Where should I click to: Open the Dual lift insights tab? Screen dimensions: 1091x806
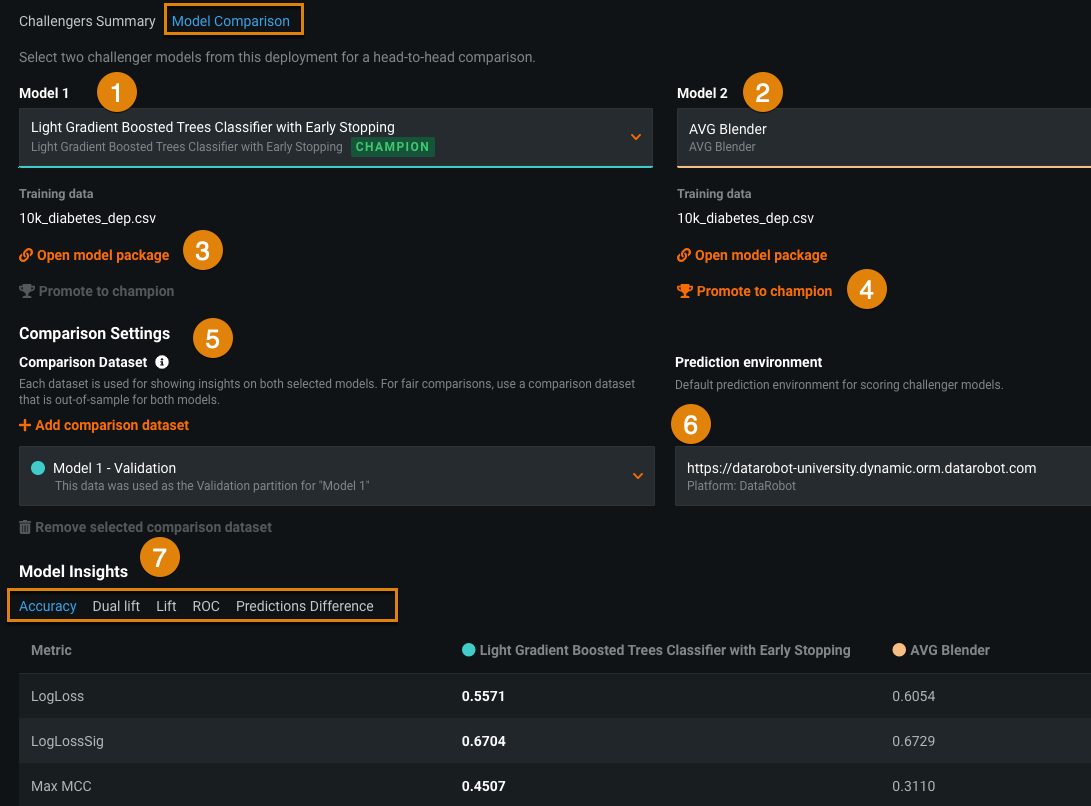[x=116, y=606]
